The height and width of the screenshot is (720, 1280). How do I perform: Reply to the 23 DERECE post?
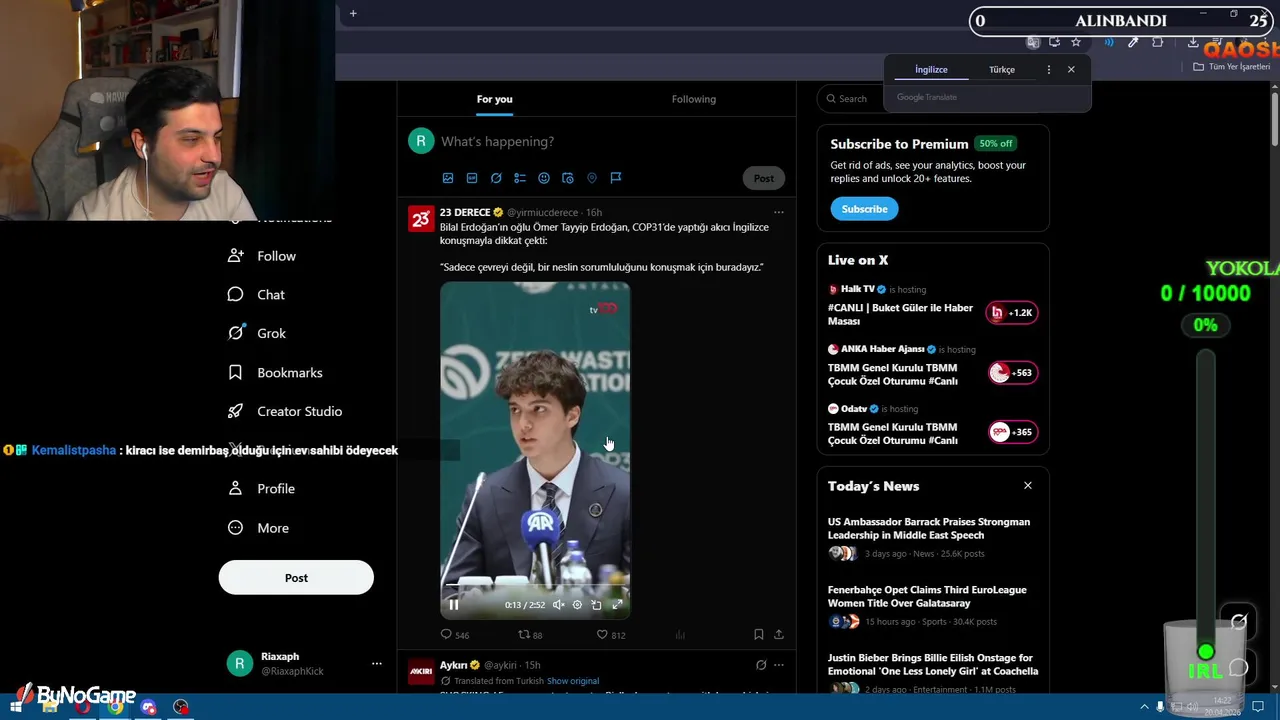point(455,634)
